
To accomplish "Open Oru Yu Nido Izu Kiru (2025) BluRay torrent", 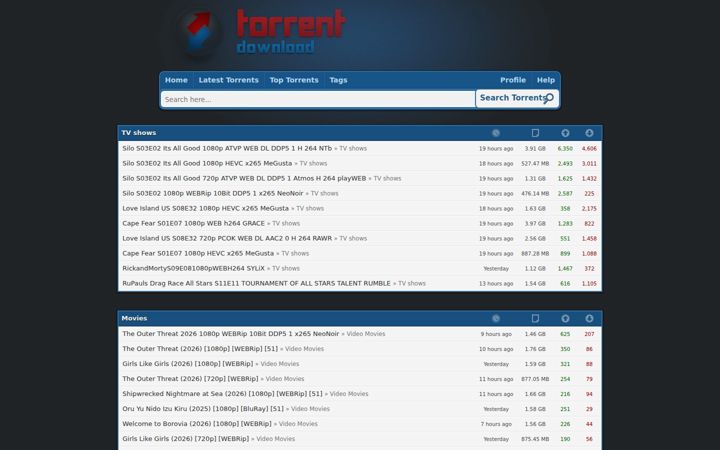I will pos(203,409).
